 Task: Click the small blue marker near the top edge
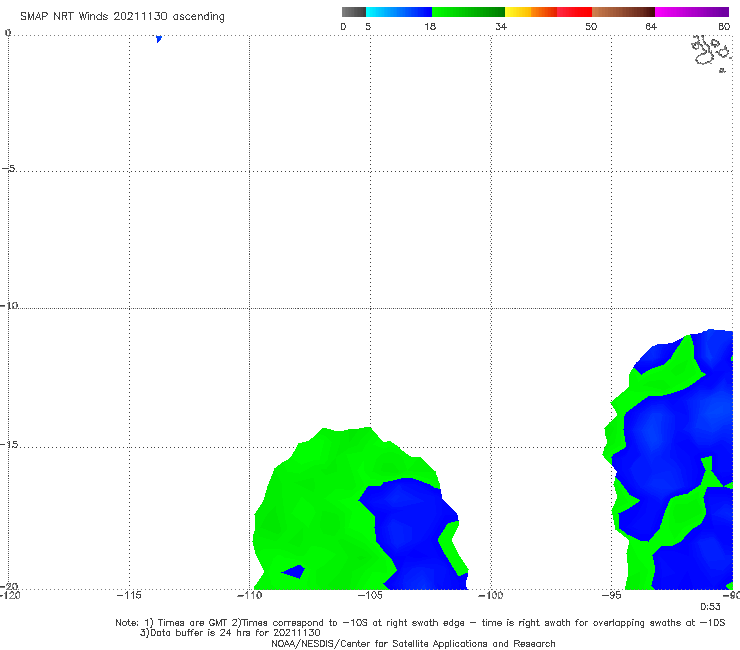159,39
